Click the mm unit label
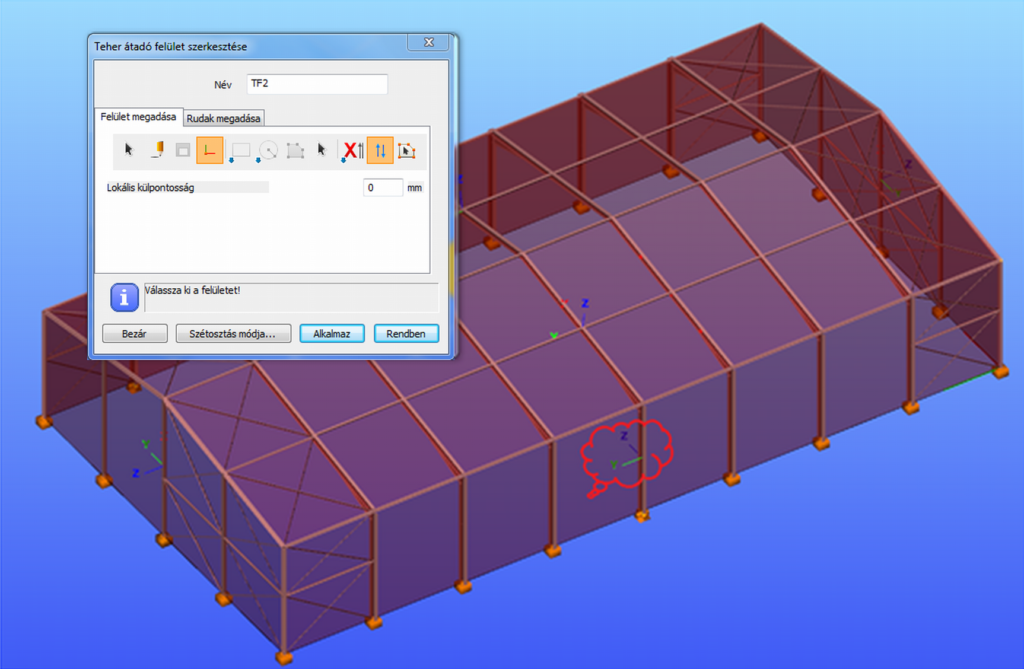 [415, 188]
